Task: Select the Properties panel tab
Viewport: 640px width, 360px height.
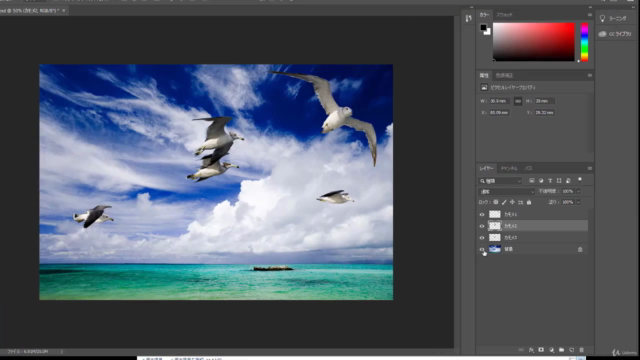Action: [x=484, y=76]
